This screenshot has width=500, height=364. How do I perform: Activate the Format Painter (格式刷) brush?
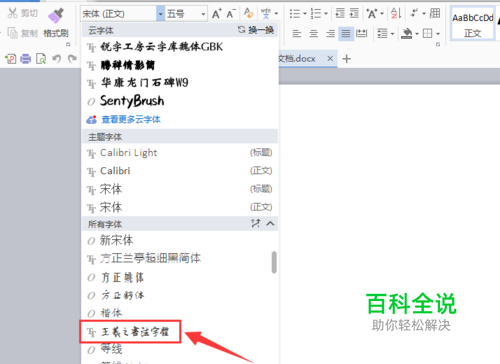pos(56,15)
